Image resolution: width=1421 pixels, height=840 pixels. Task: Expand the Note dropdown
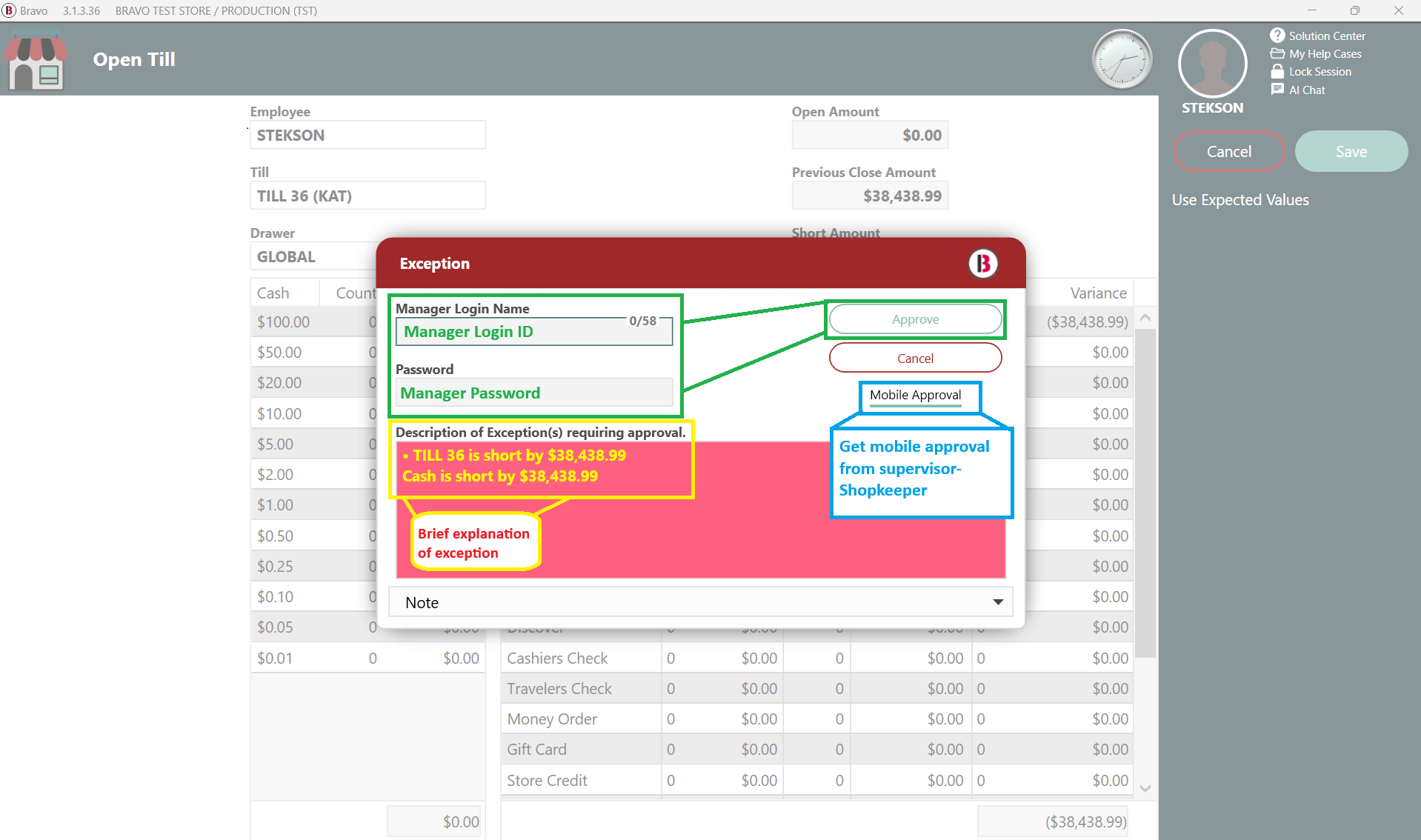coord(998,602)
